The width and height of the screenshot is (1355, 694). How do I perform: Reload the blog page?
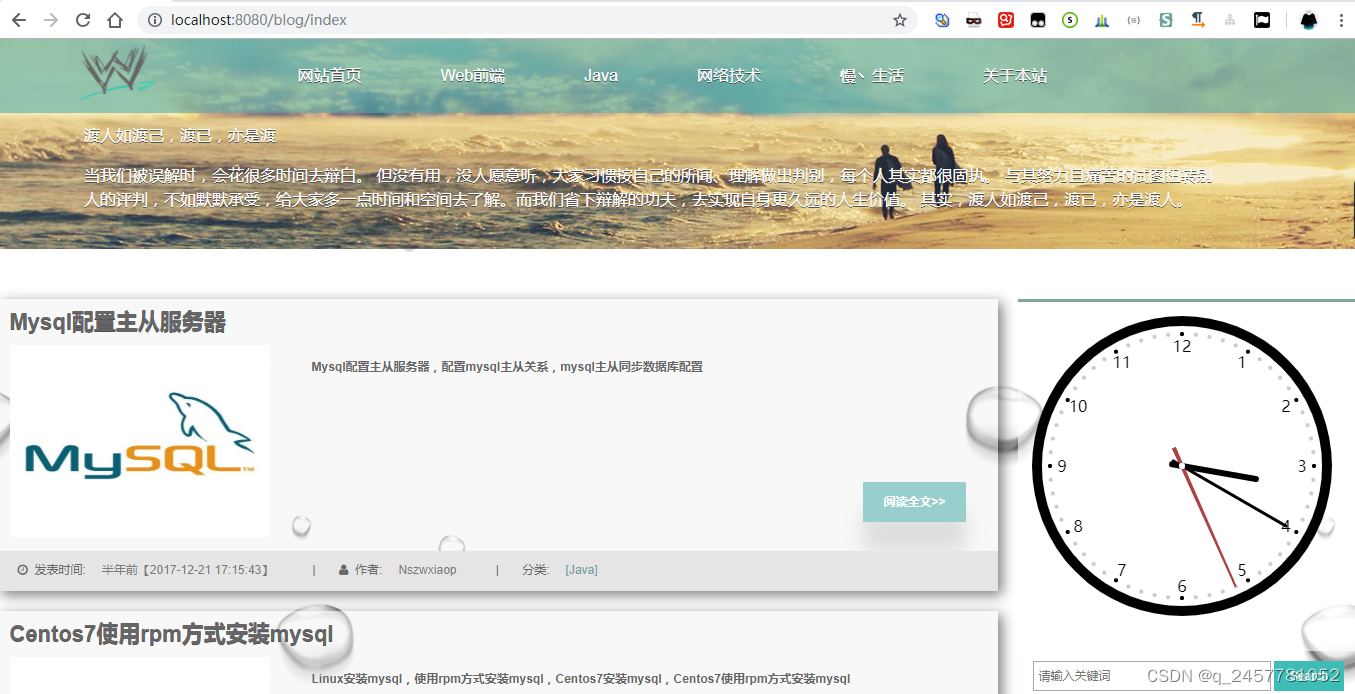click(83, 20)
